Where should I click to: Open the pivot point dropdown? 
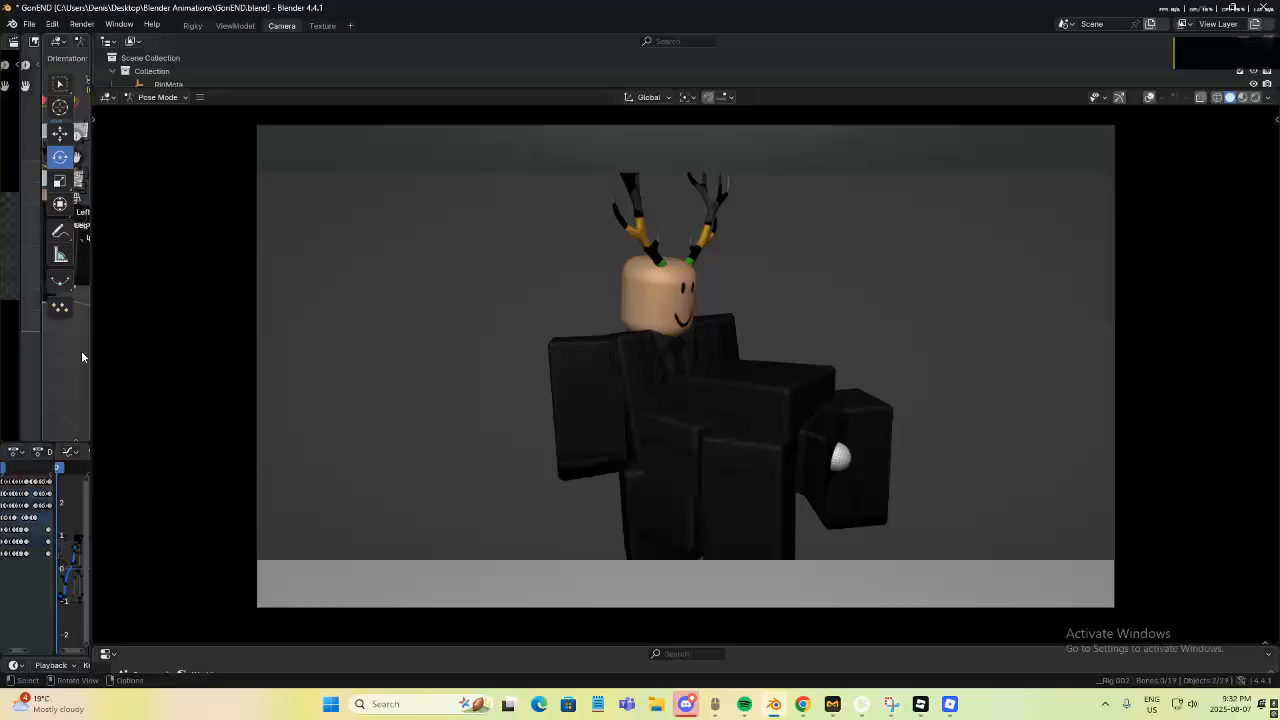tap(688, 97)
